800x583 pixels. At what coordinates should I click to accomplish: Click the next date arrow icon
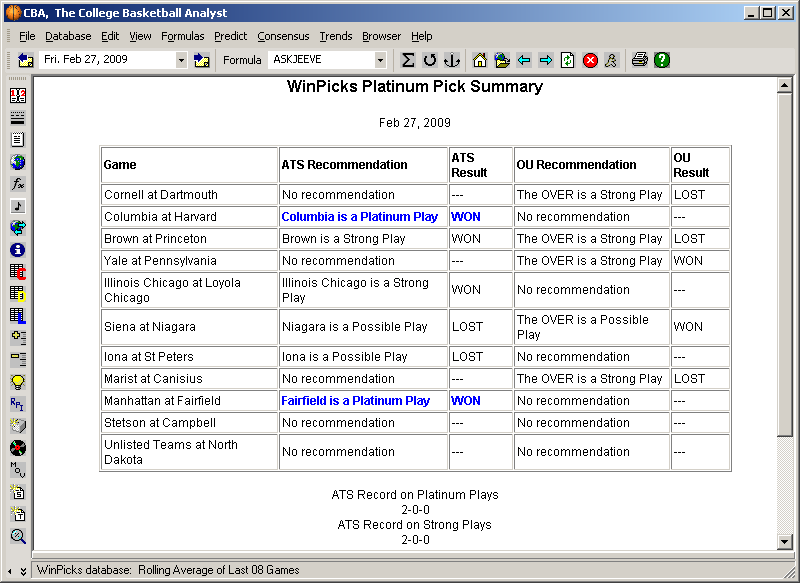[202, 60]
